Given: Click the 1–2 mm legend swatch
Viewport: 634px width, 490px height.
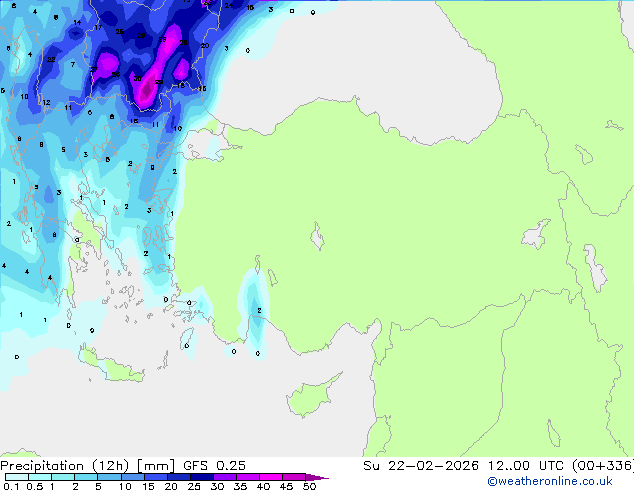Looking at the screenshot, I should click(x=63, y=477).
